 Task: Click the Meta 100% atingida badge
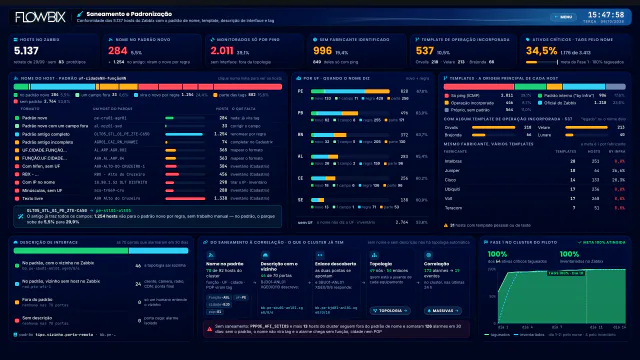[x=601, y=242]
